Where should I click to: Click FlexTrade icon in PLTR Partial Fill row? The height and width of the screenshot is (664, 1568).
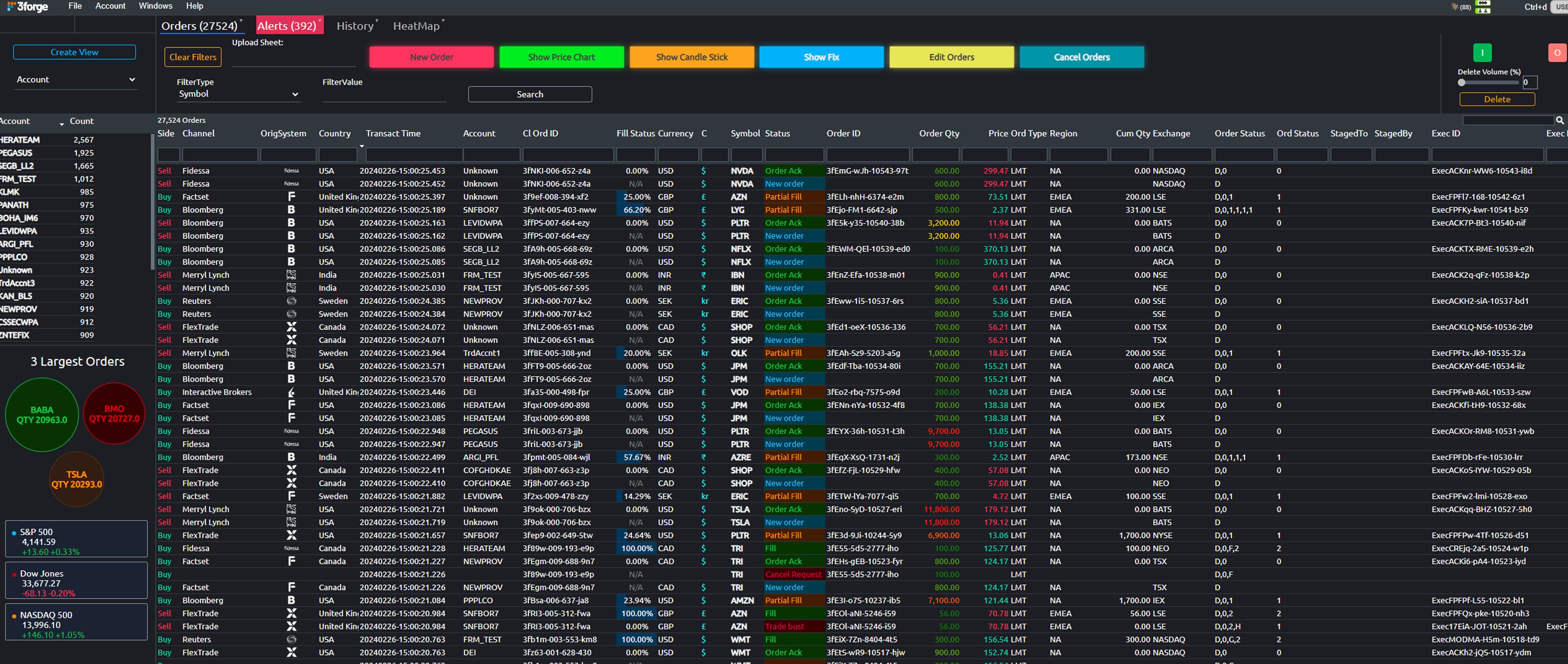[x=292, y=535]
